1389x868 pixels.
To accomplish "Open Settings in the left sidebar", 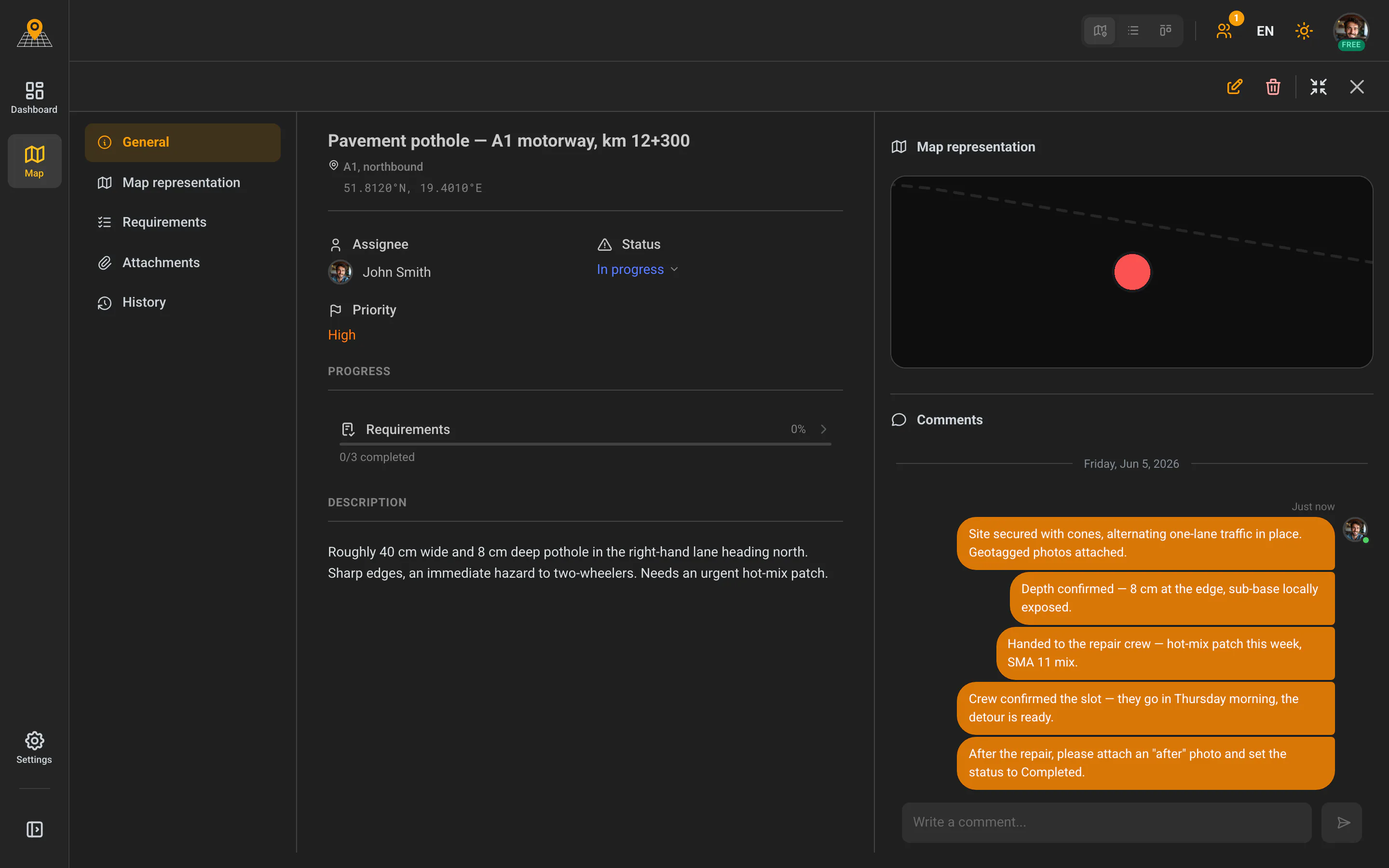I will (x=34, y=747).
